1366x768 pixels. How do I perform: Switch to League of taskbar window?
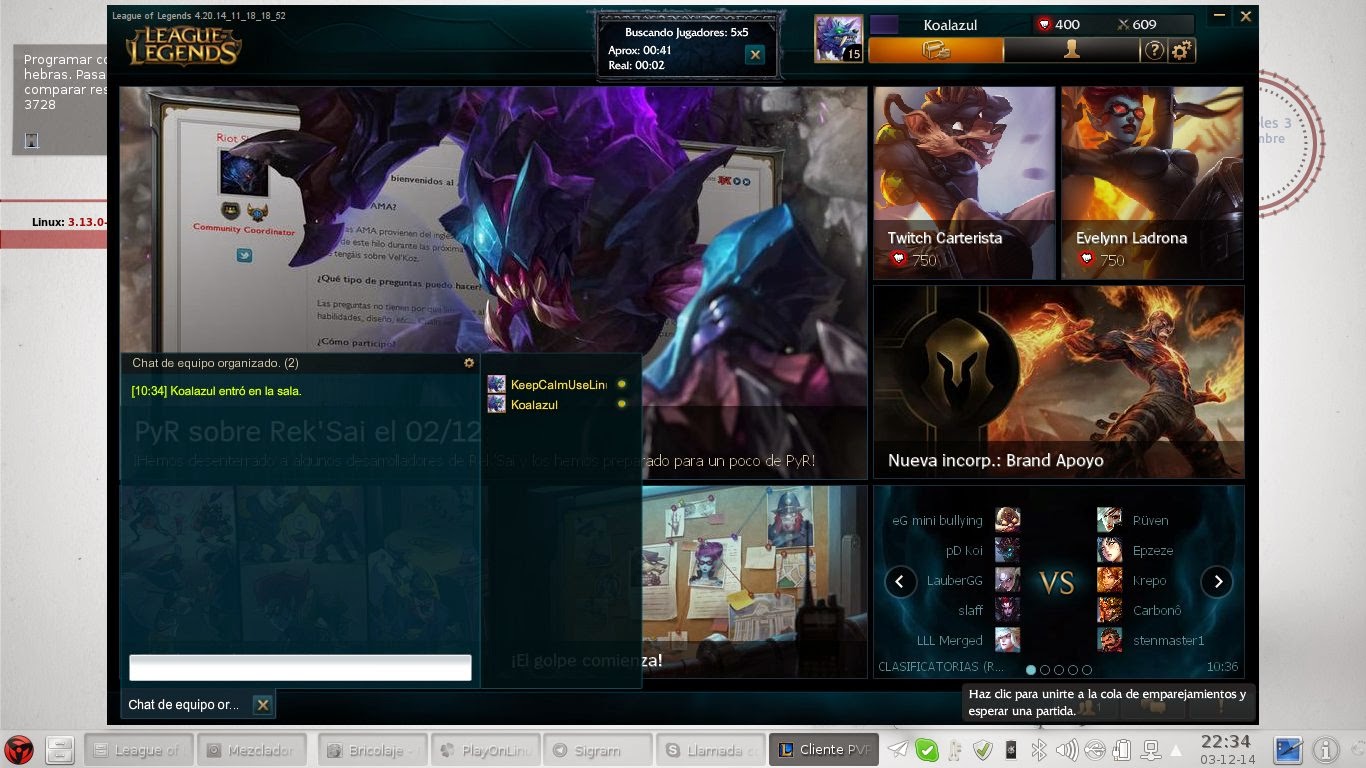coord(138,749)
